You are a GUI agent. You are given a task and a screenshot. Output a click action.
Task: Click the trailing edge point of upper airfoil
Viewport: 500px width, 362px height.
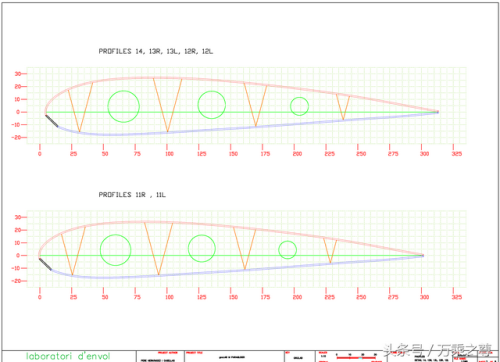437,112
